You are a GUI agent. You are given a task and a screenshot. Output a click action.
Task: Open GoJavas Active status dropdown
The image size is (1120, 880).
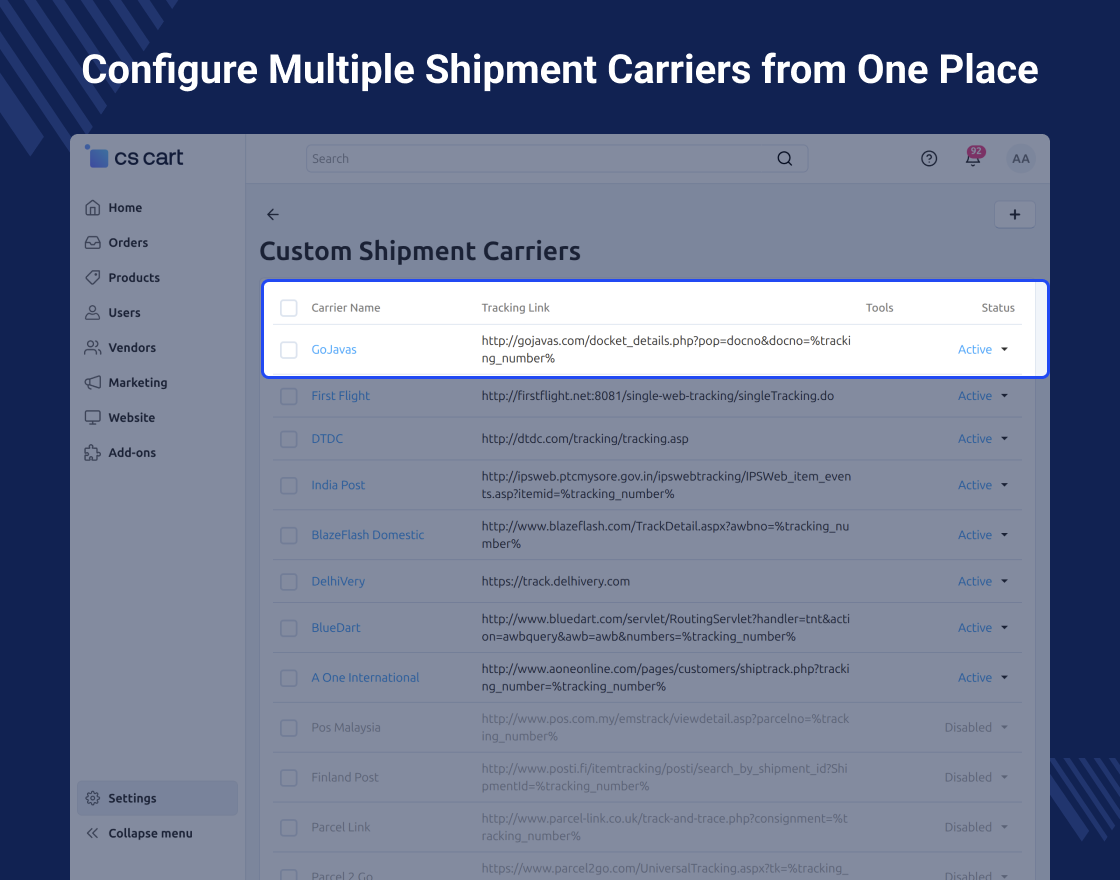[983, 349]
